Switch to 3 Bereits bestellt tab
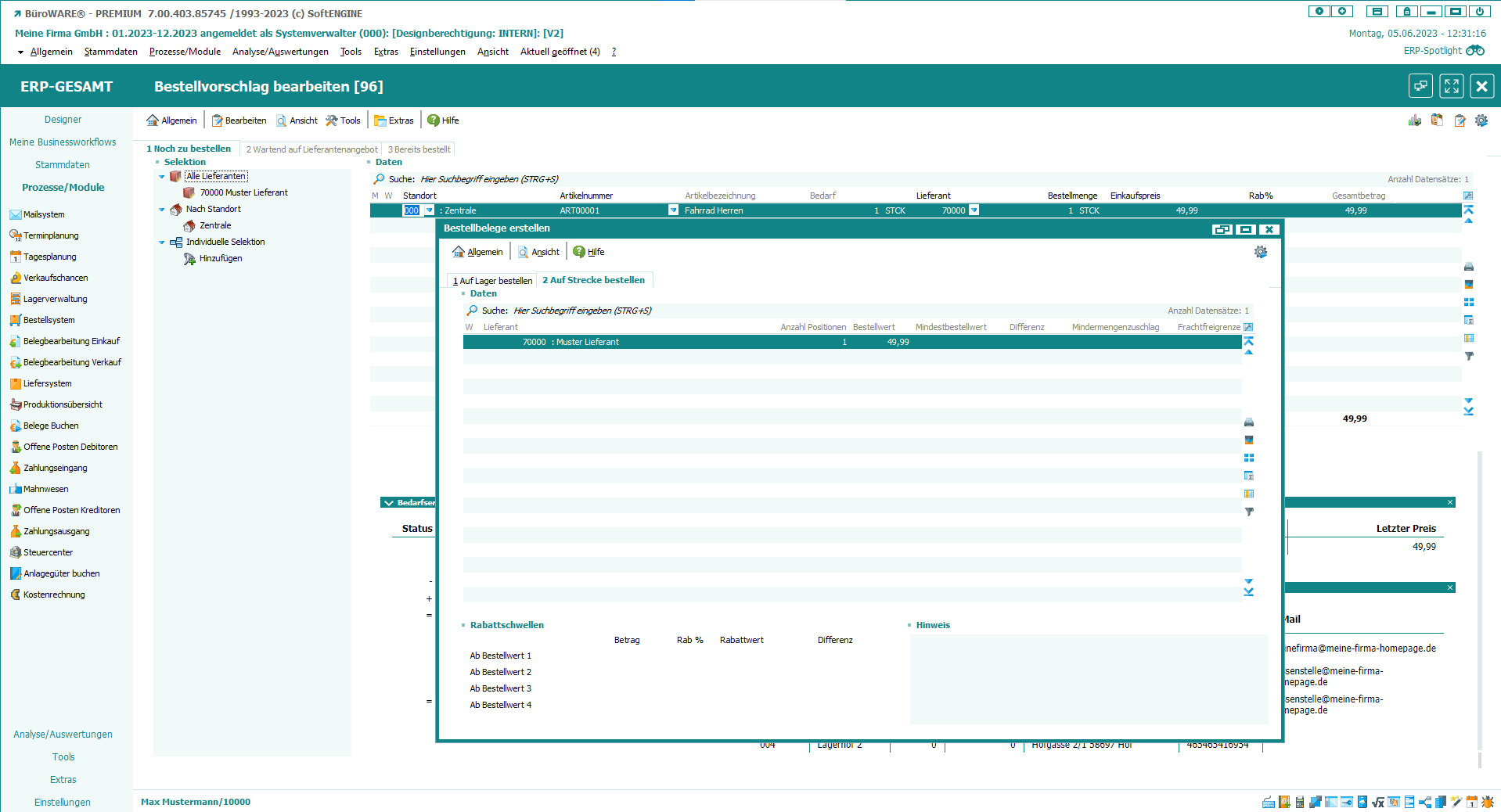 click(419, 149)
